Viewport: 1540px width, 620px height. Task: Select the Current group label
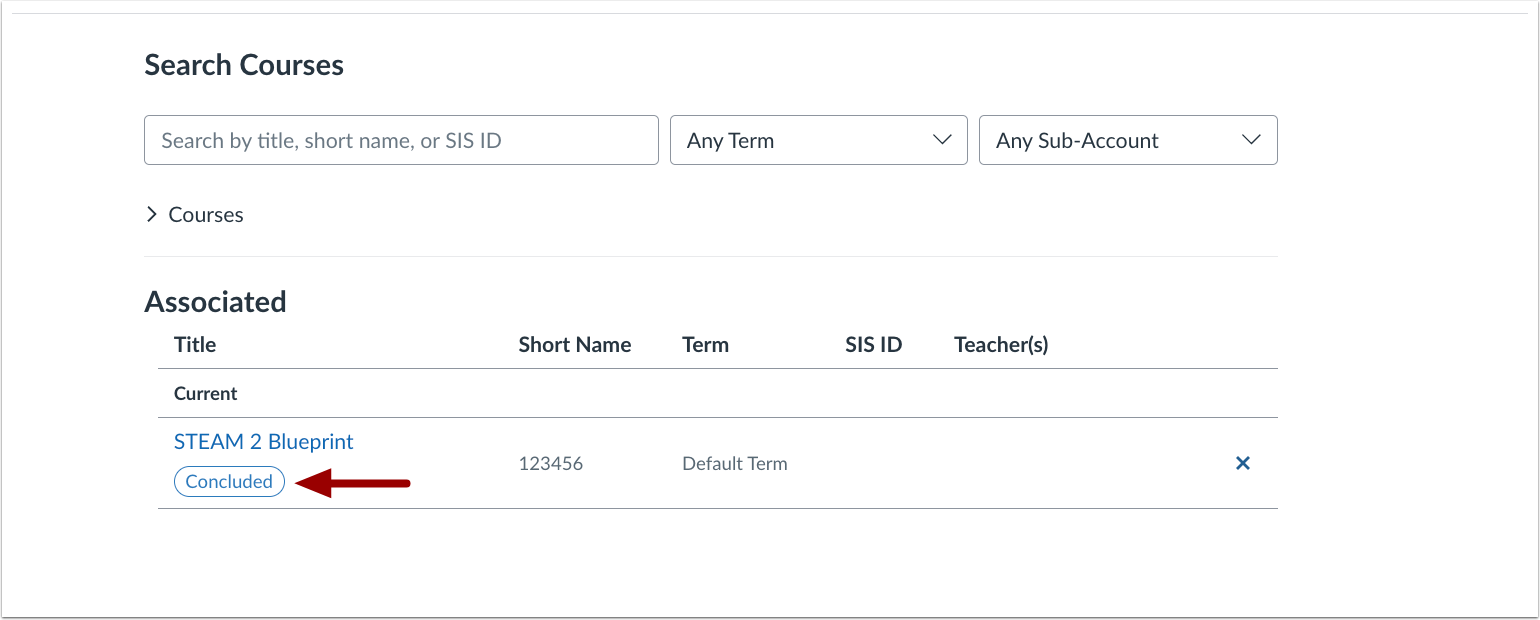205,393
